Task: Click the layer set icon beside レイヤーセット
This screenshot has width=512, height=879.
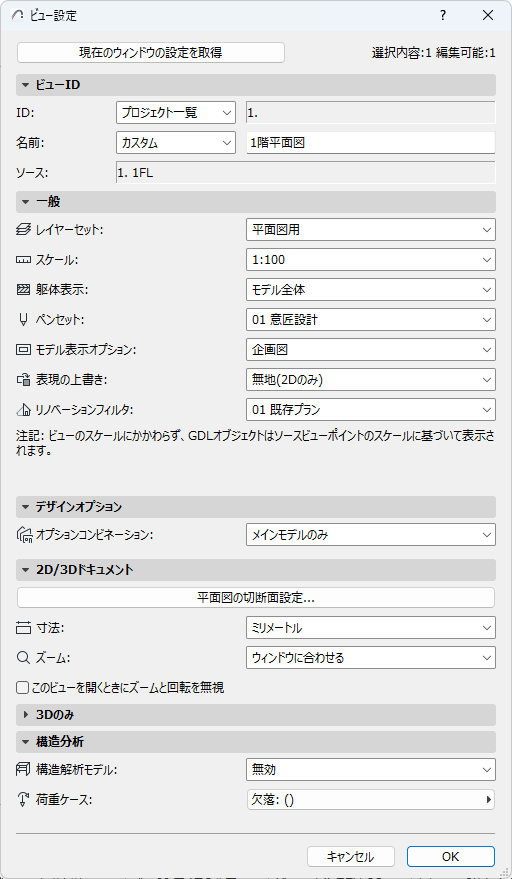Action: coord(22,229)
